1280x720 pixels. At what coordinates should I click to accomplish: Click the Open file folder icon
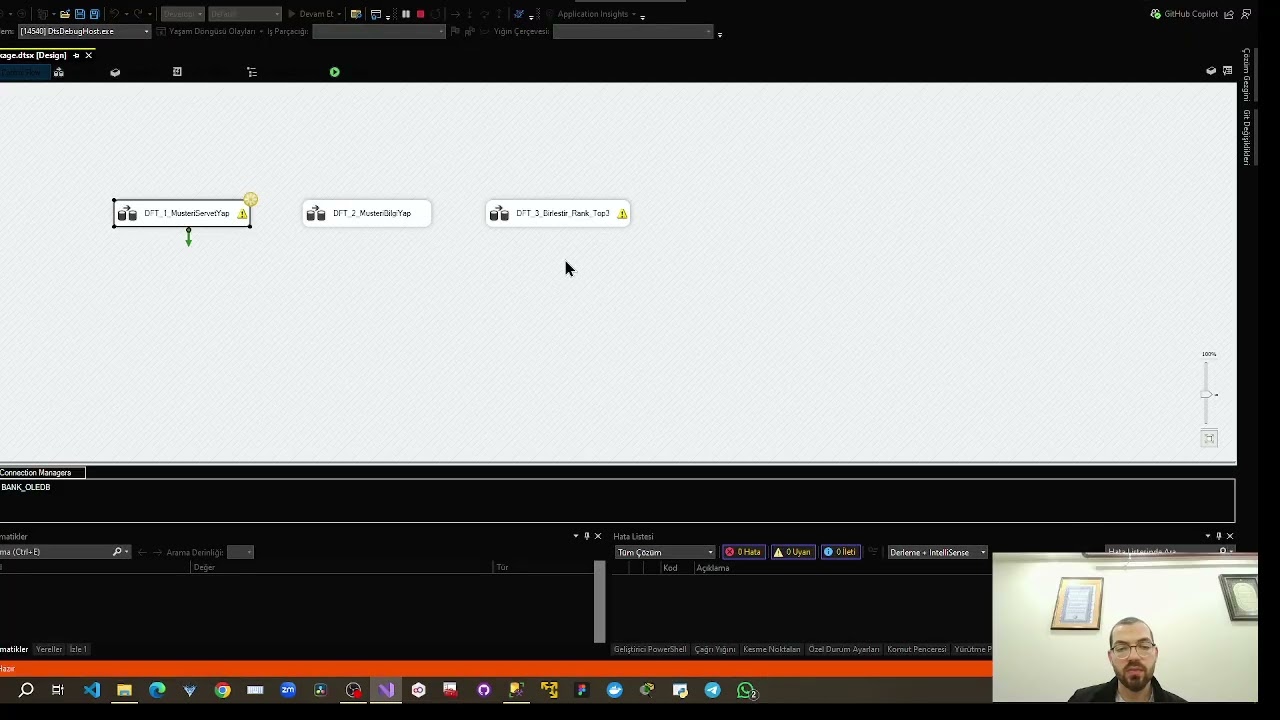tap(65, 14)
